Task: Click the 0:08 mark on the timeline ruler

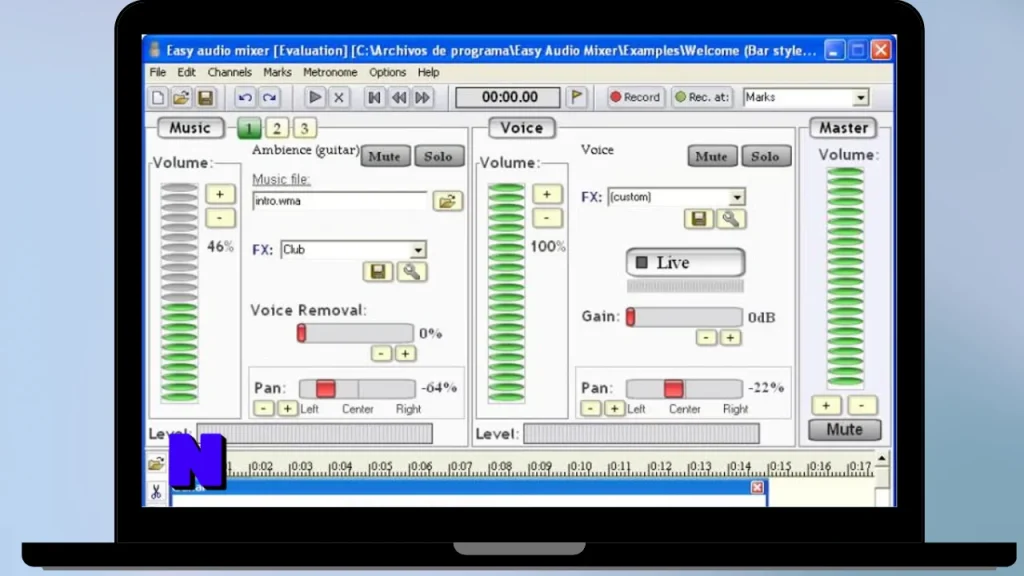Action: [500, 466]
